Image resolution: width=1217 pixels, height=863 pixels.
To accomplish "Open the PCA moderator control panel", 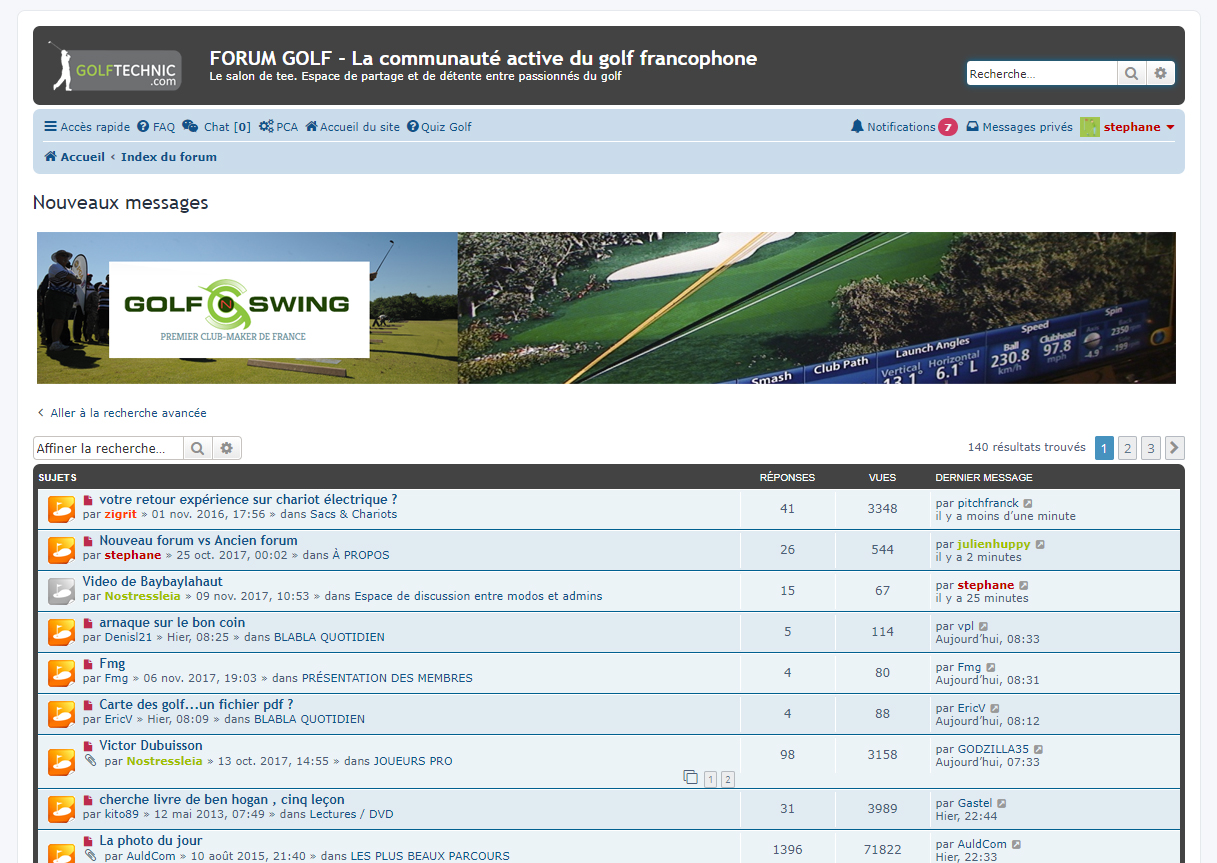I will pyautogui.click(x=278, y=127).
